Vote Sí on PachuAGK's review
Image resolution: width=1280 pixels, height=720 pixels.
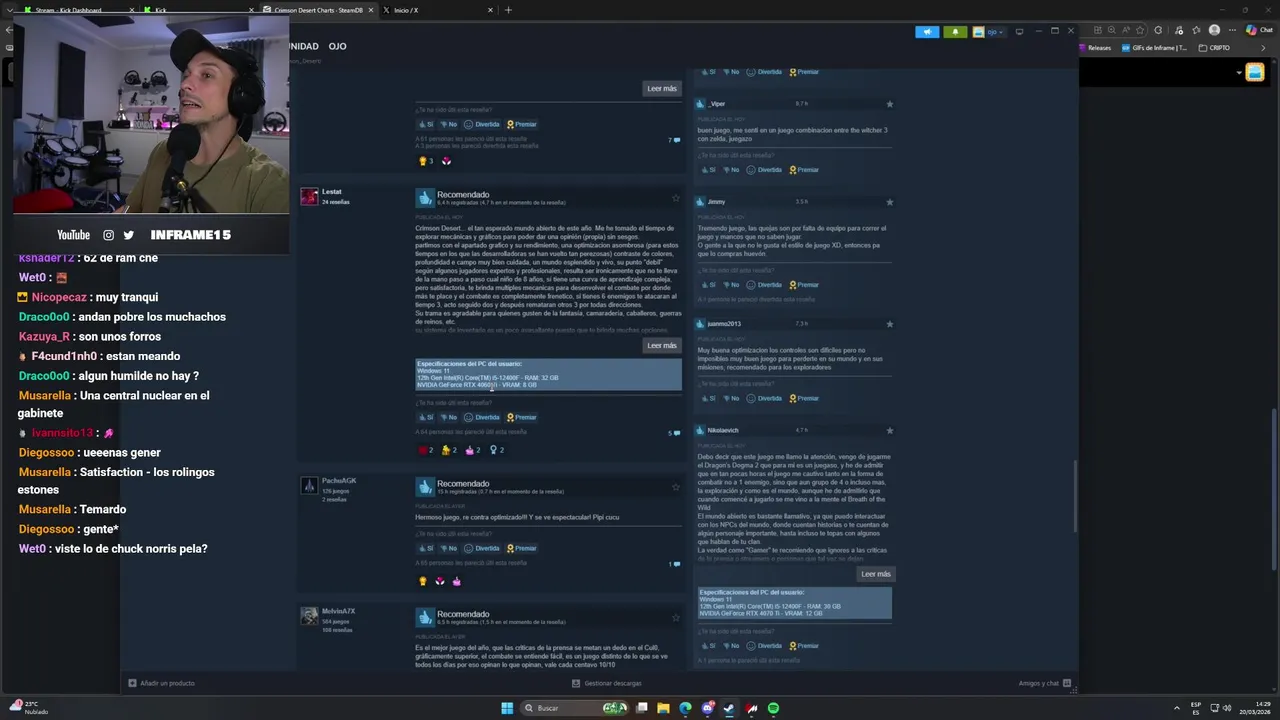[x=426, y=548]
